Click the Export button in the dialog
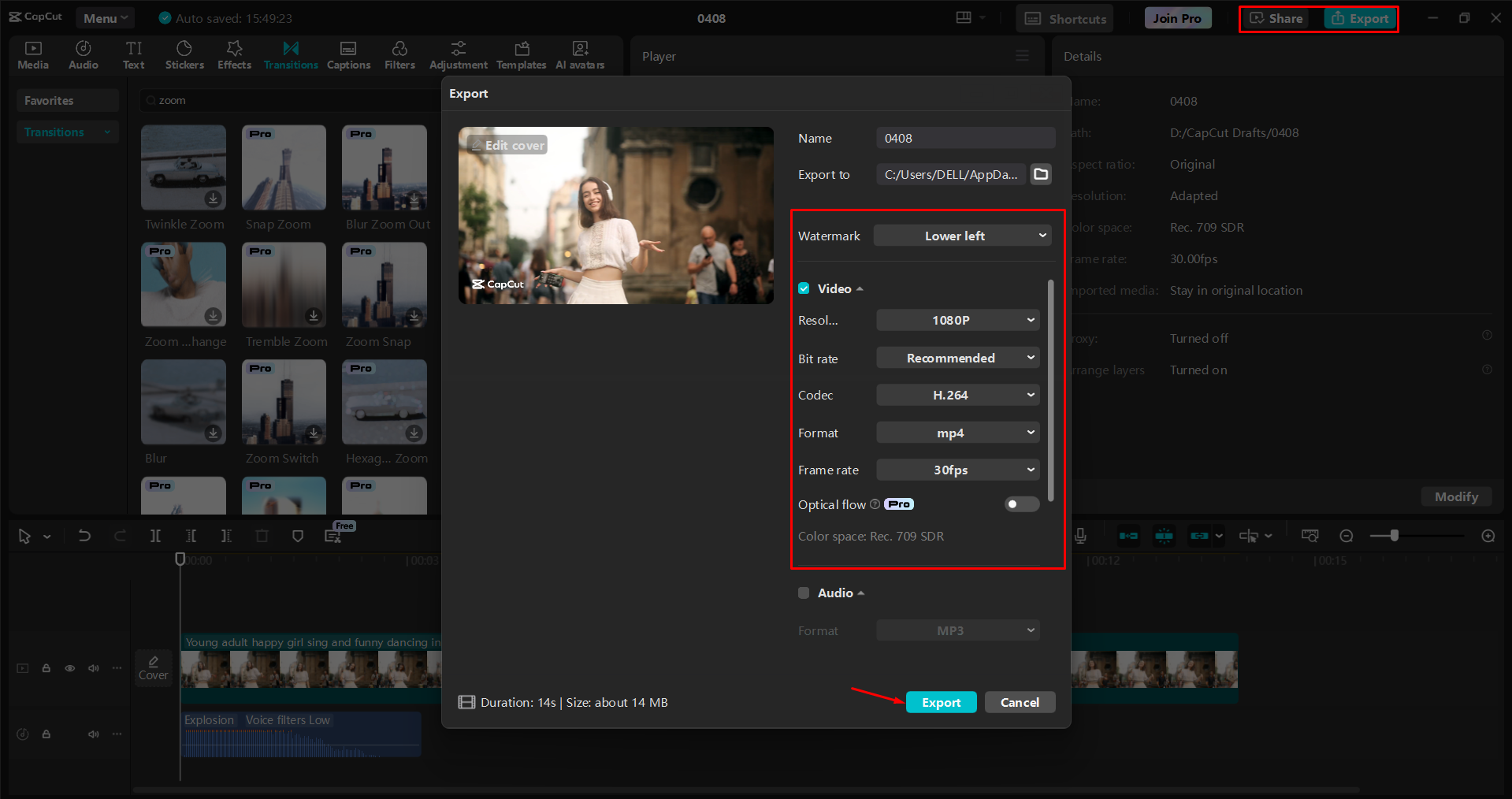 [x=941, y=702]
